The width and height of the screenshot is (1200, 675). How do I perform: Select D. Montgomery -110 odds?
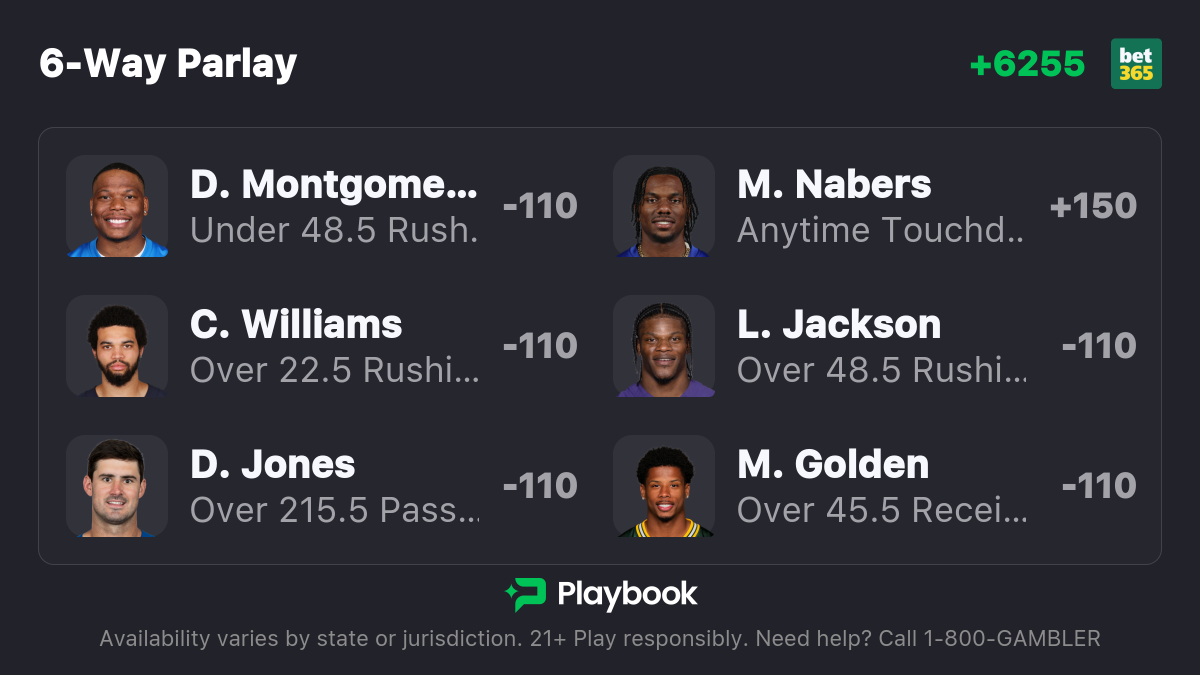540,206
